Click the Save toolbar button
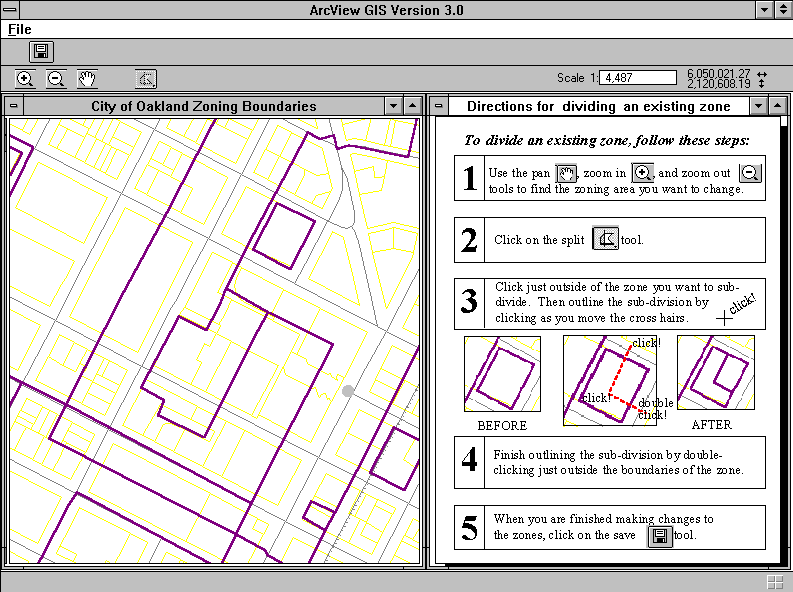The width and height of the screenshot is (793, 592). [41, 52]
